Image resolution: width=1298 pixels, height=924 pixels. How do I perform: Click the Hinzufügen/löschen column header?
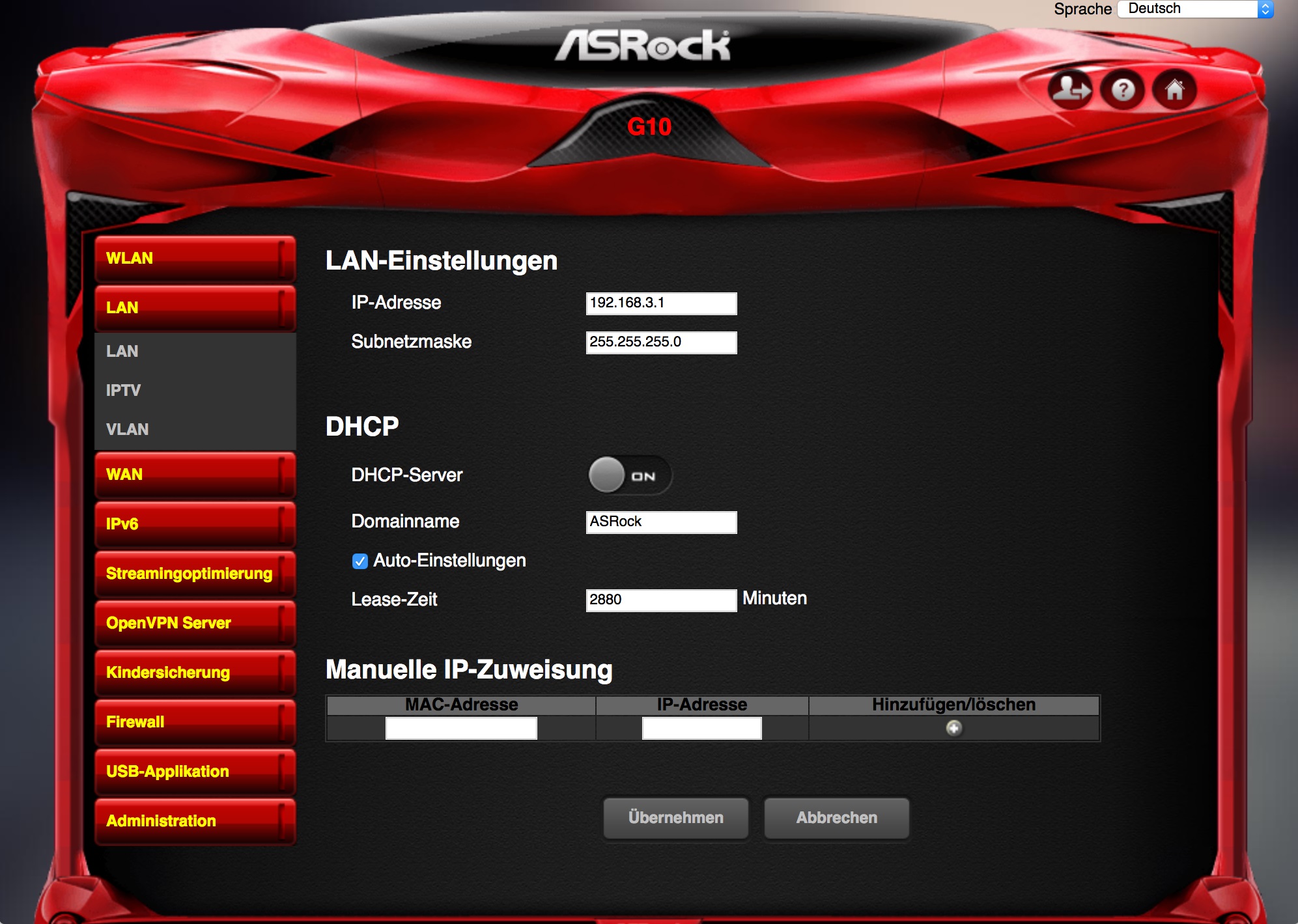pyautogui.click(x=954, y=705)
